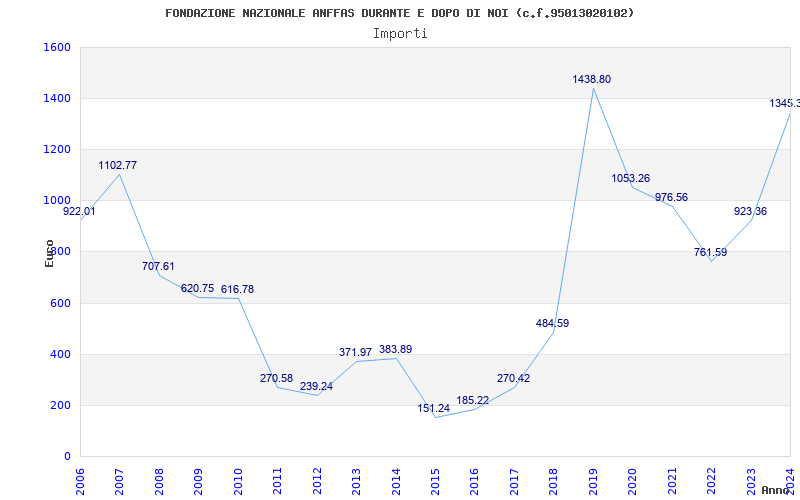Screen dimensions: 800x500
Task: Click data label 922.01
Action: [x=79, y=211]
